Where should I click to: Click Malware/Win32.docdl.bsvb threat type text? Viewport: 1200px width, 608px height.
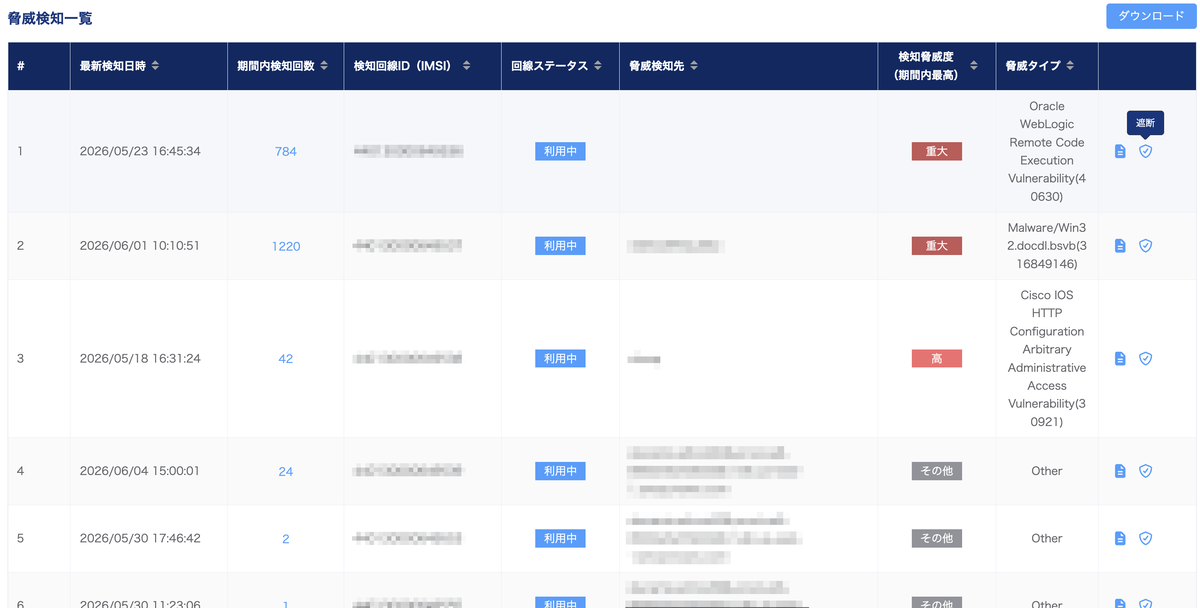coord(1047,246)
